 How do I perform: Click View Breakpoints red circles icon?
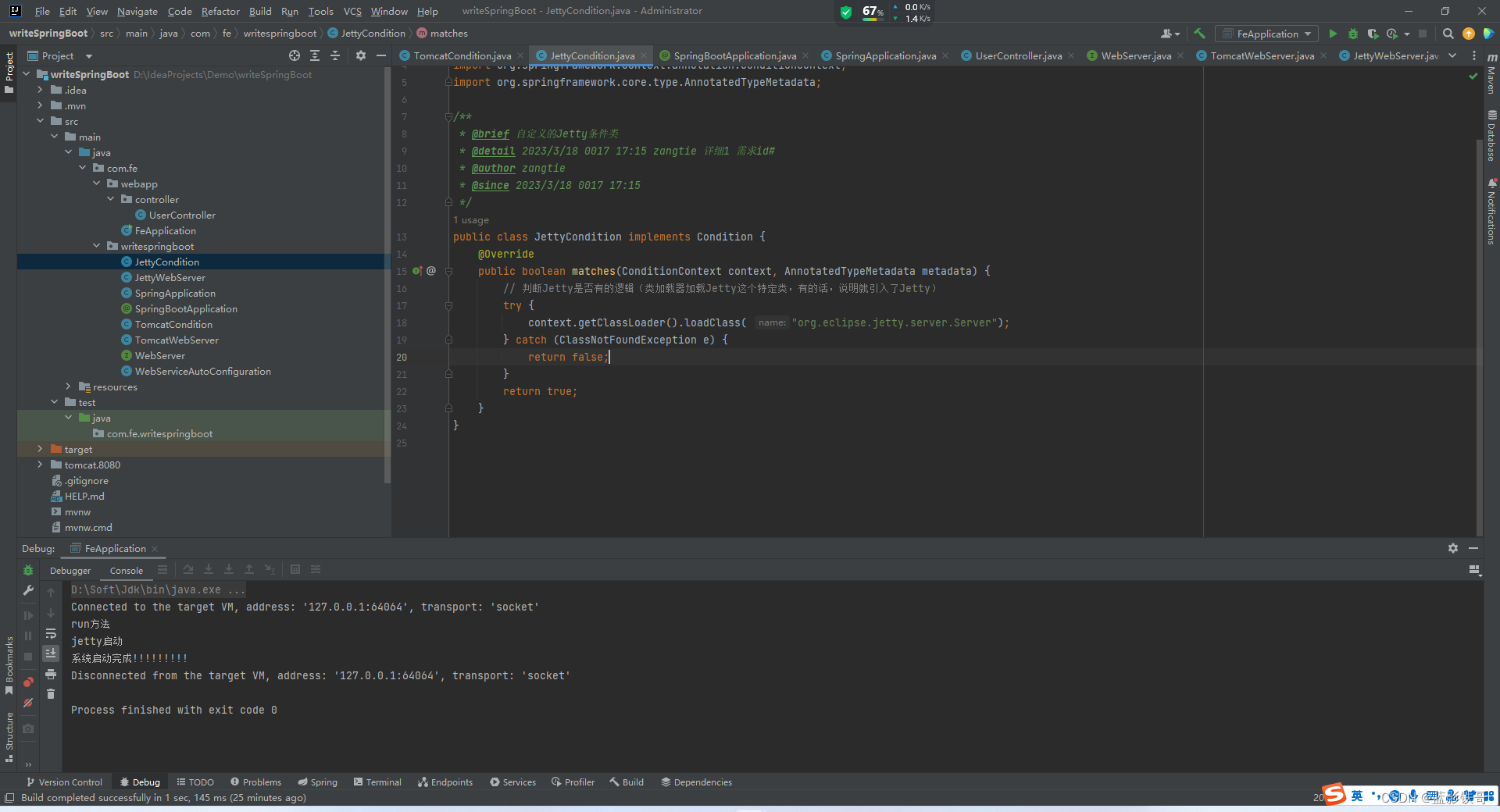28,682
